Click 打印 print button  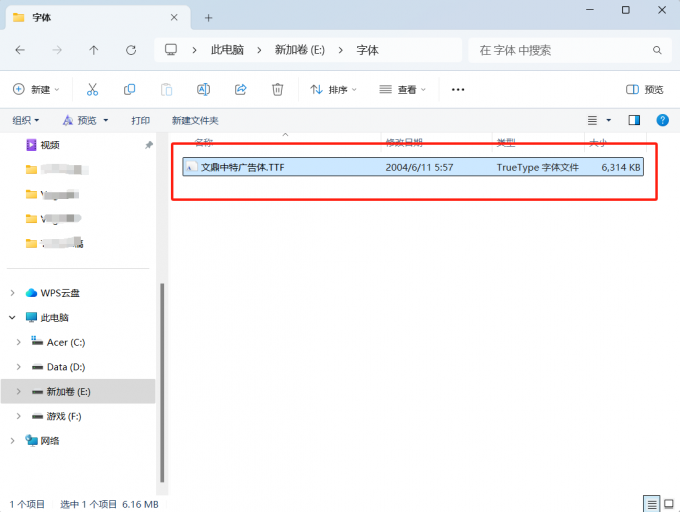pyautogui.click(x=141, y=120)
